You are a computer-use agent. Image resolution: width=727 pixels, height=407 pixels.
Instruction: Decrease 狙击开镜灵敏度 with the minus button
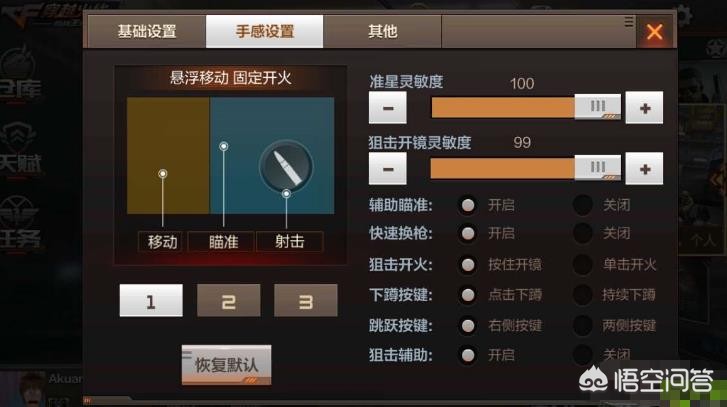point(388,169)
